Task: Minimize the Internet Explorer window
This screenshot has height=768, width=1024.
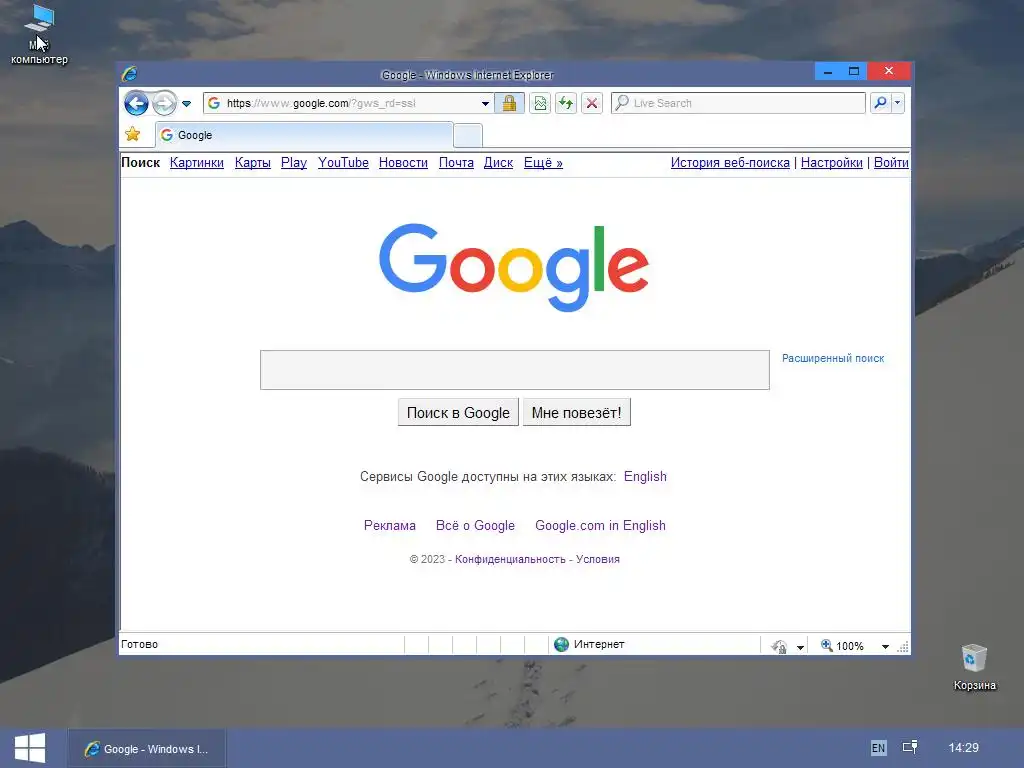Action: pos(827,71)
